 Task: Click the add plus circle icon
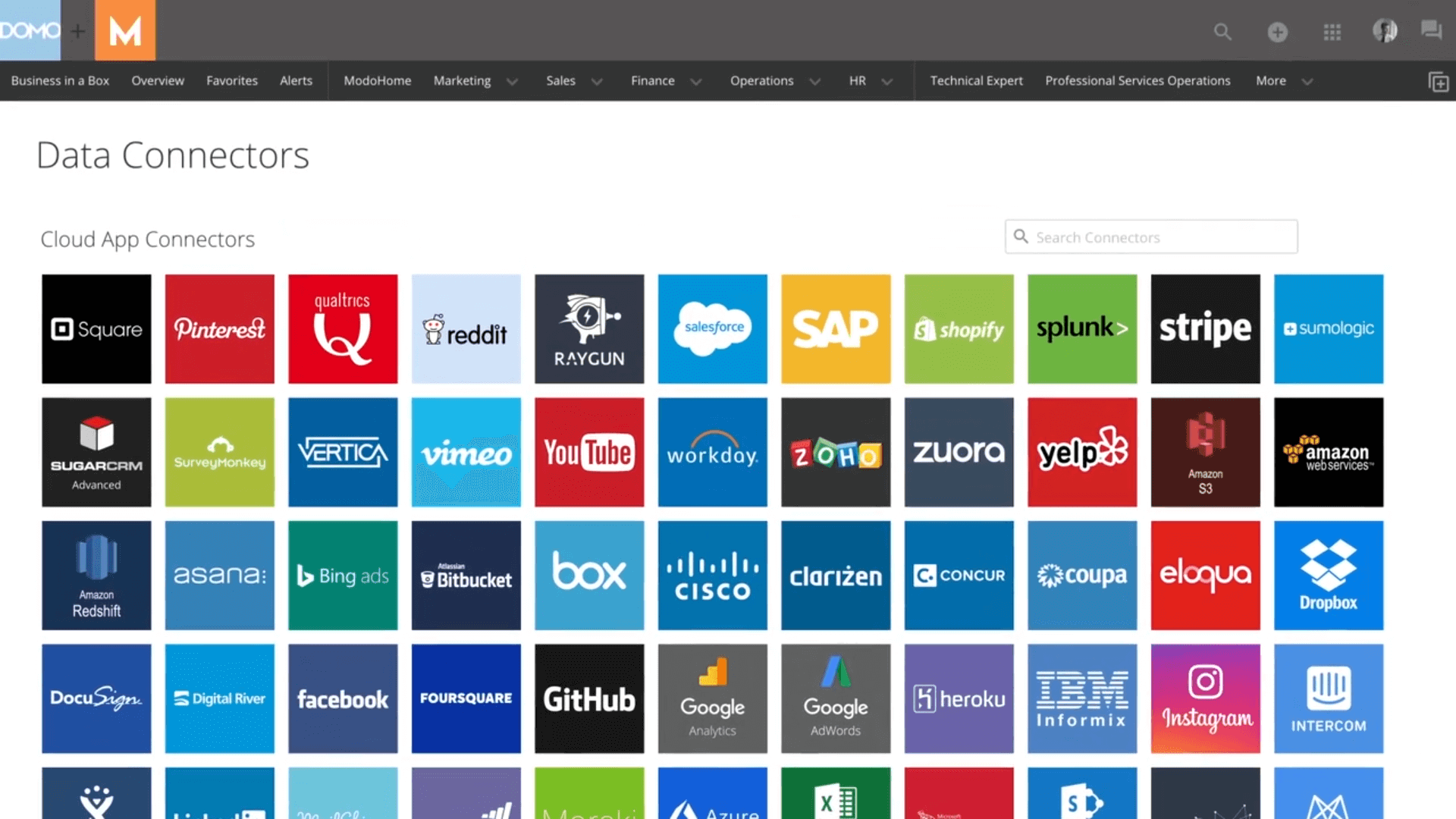tap(1278, 32)
